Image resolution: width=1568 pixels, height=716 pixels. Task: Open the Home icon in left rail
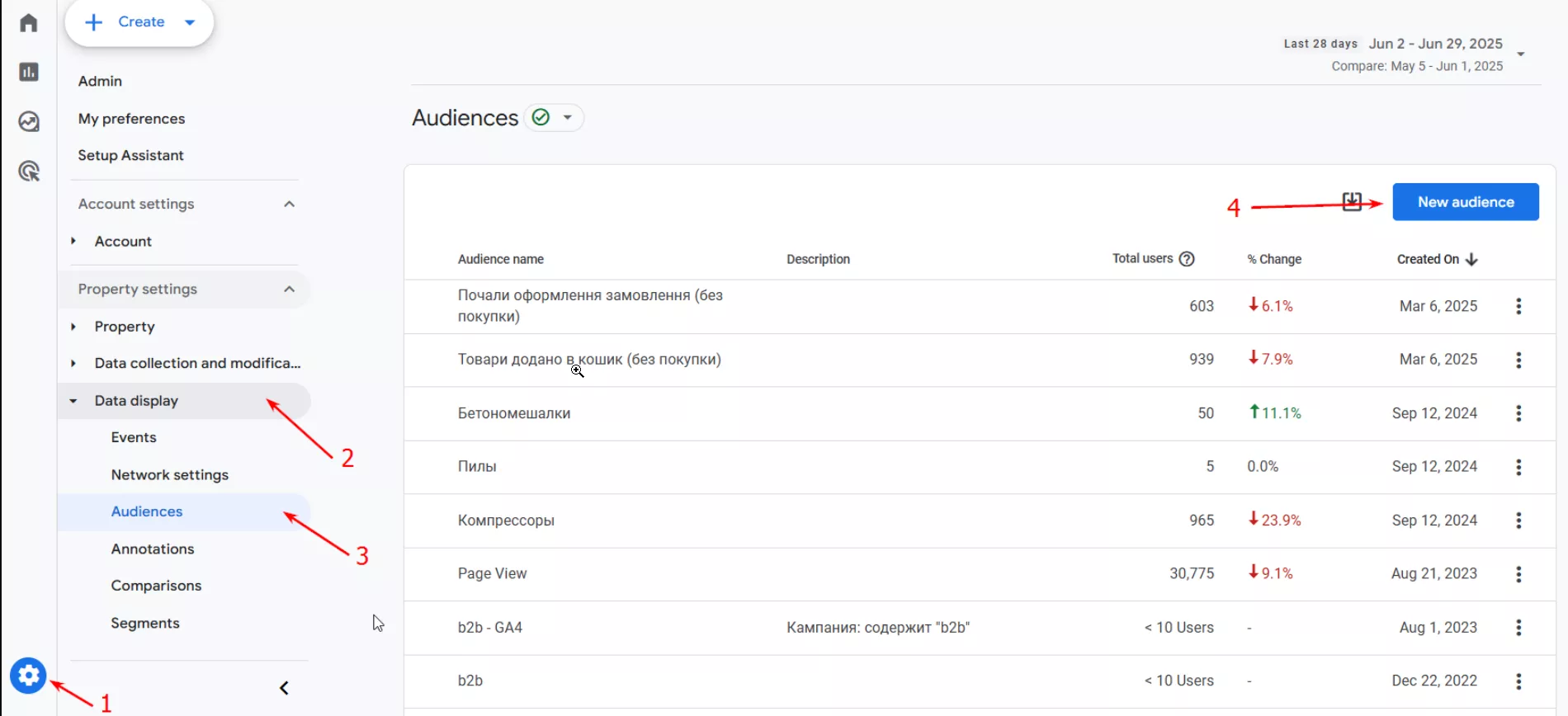29,23
